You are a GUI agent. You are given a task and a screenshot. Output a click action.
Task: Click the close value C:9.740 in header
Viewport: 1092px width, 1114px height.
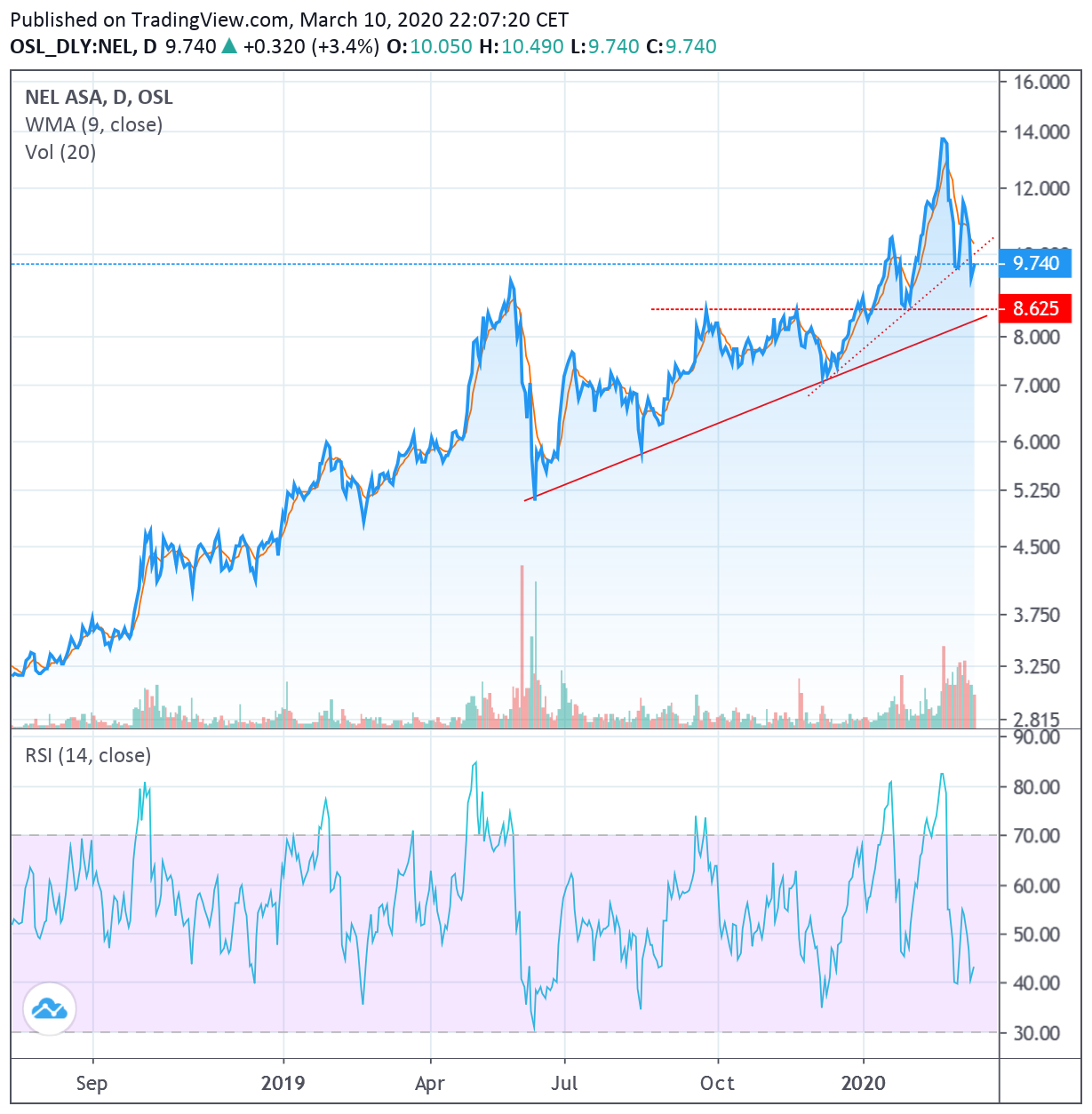click(681, 46)
